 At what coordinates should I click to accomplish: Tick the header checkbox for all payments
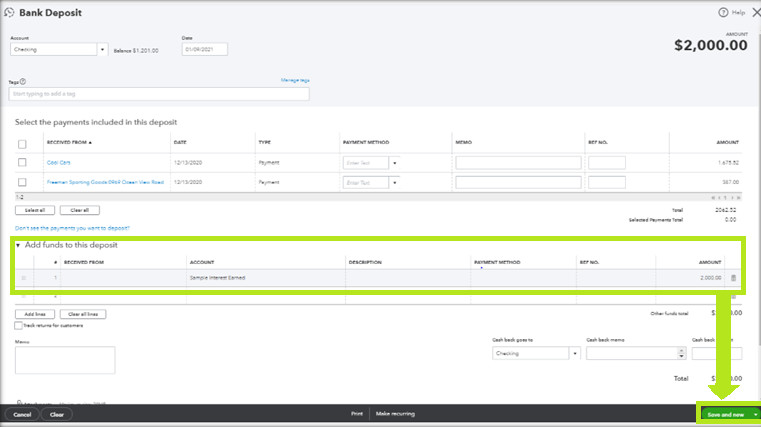(x=22, y=144)
